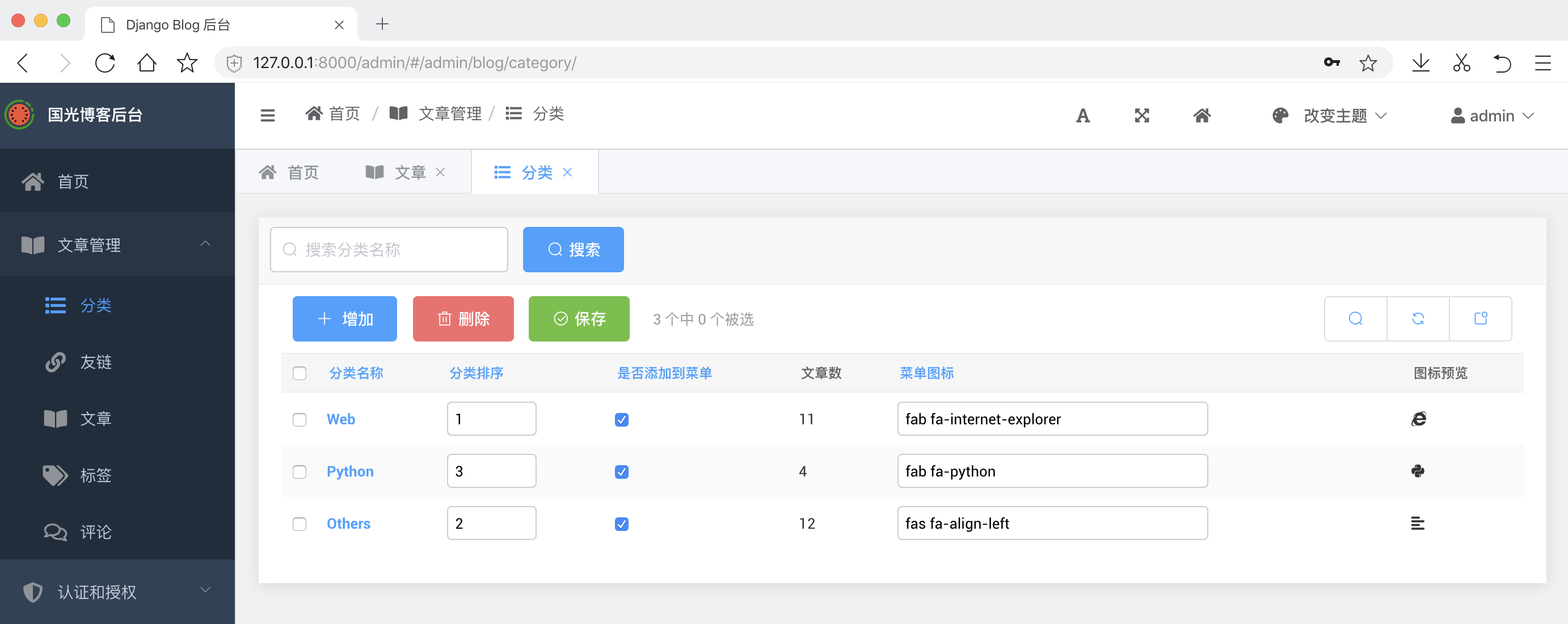Viewport: 1568px width, 624px height.
Task: Select the Python row checkbox
Action: pyautogui.click(x=300, y=472)
